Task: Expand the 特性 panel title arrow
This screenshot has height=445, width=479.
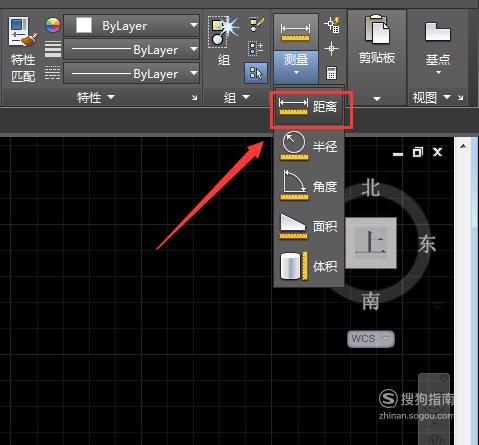Action: point(111,97)
